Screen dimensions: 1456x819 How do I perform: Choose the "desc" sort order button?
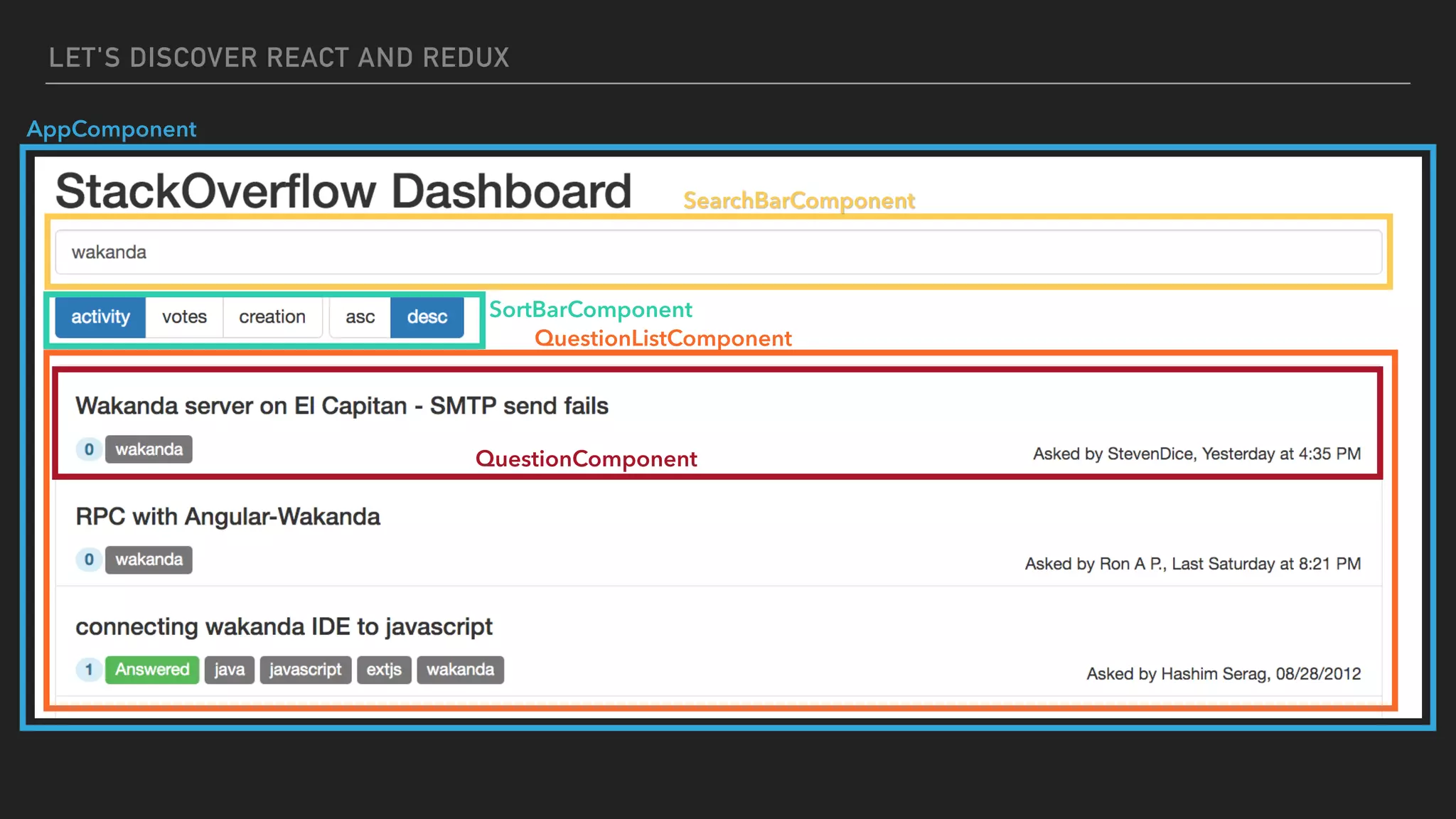click(427, 317)
